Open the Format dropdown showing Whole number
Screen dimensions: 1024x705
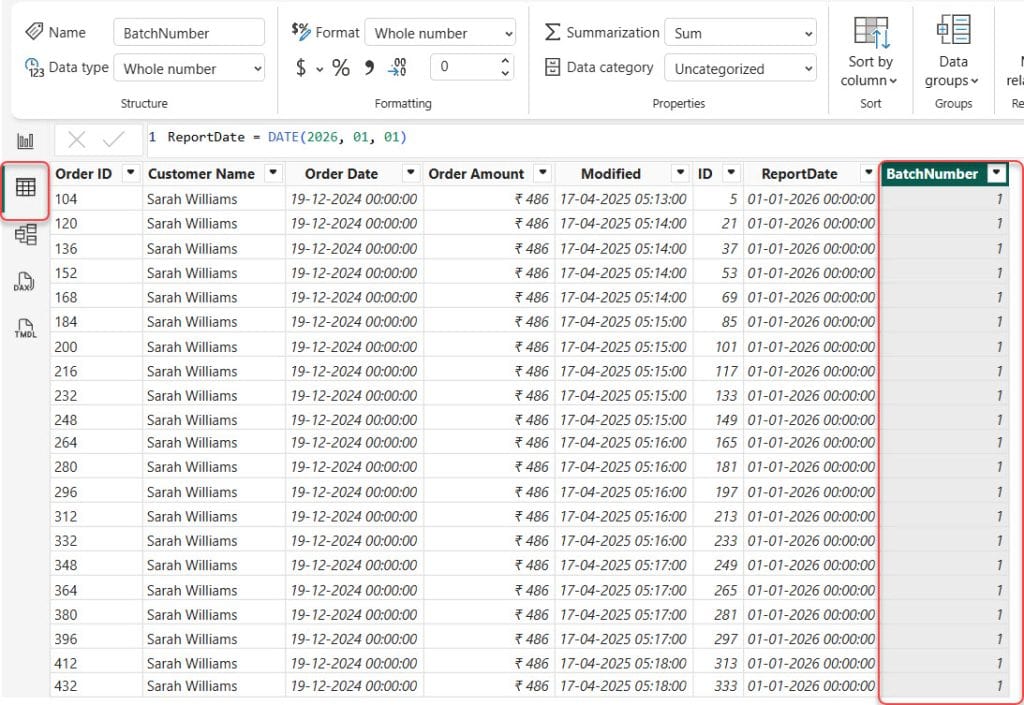(x=440, y=32)
